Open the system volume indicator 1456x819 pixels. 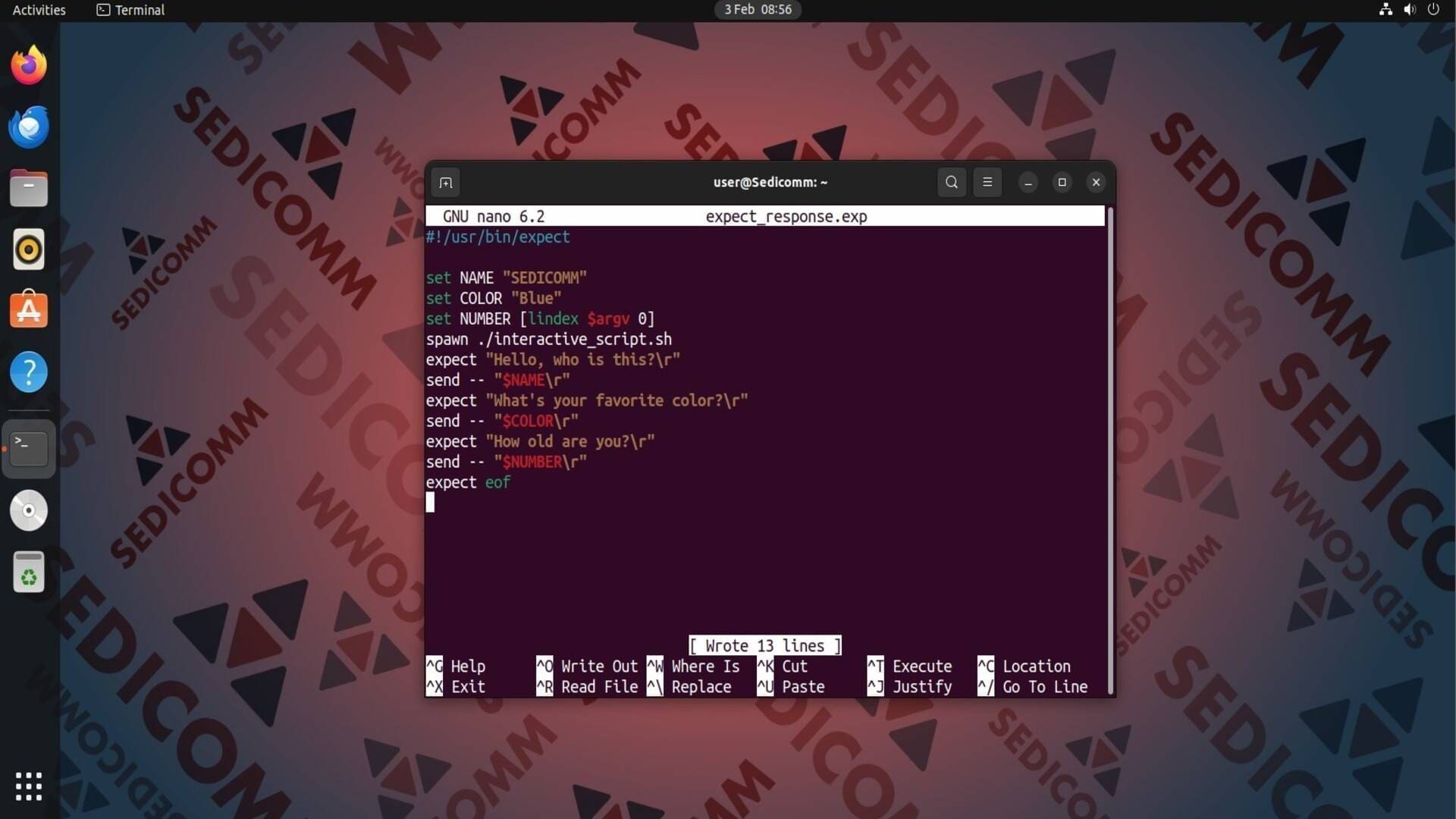click(x=1409, y=10)
